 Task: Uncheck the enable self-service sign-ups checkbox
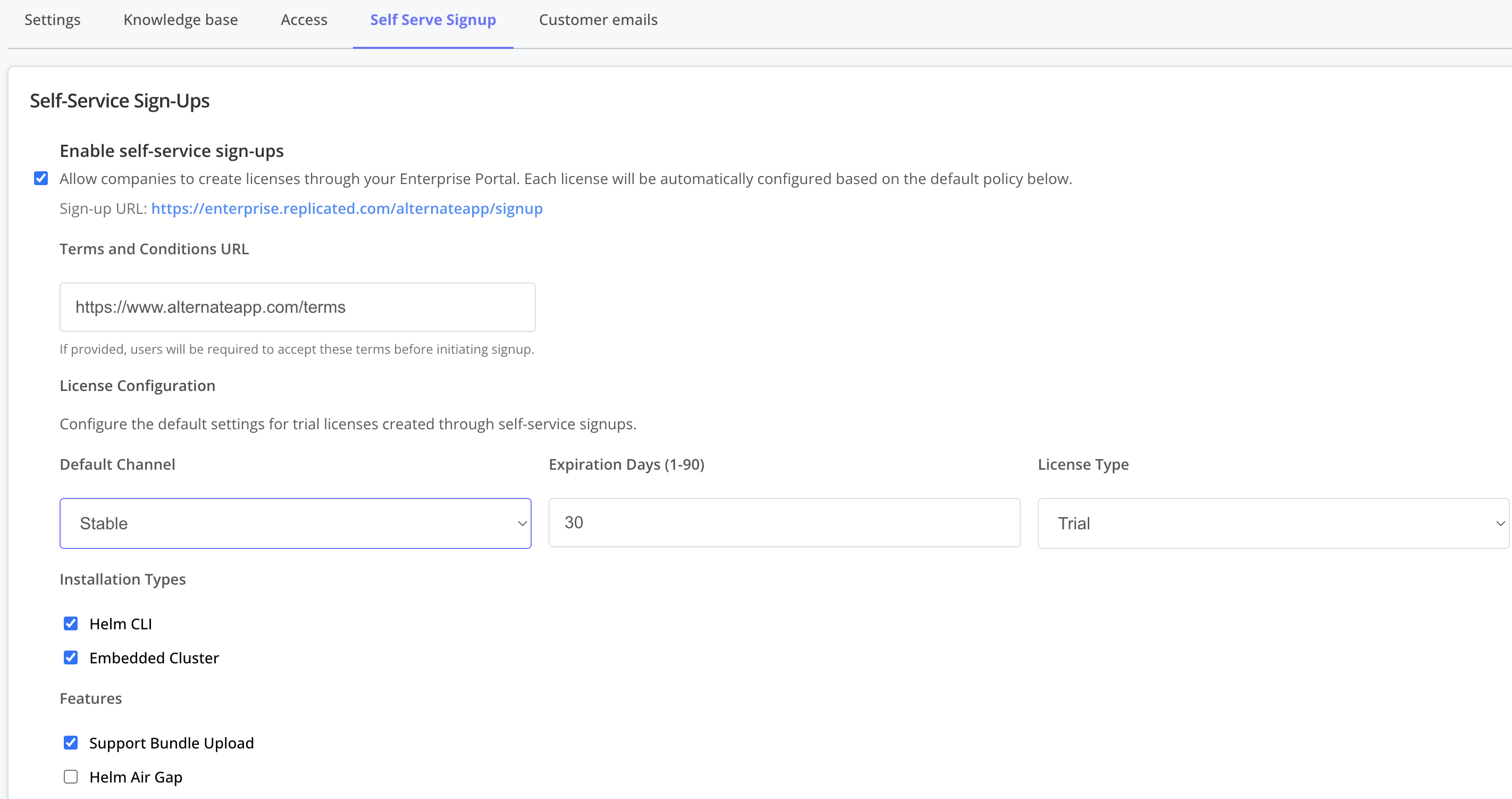tap(40, 179)
